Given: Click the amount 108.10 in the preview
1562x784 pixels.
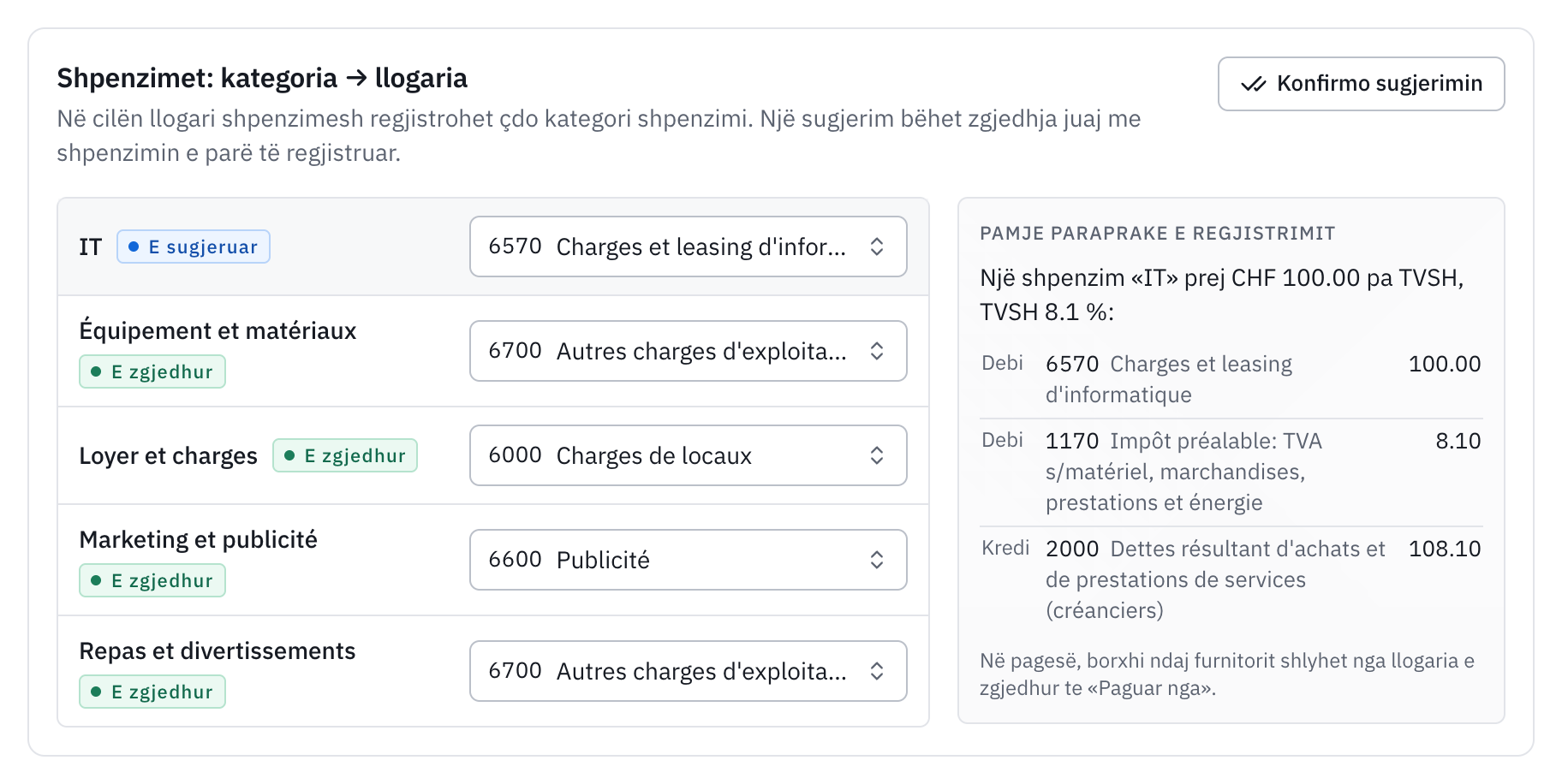Looking at the screenshot, I should [x=1445, y=549].
